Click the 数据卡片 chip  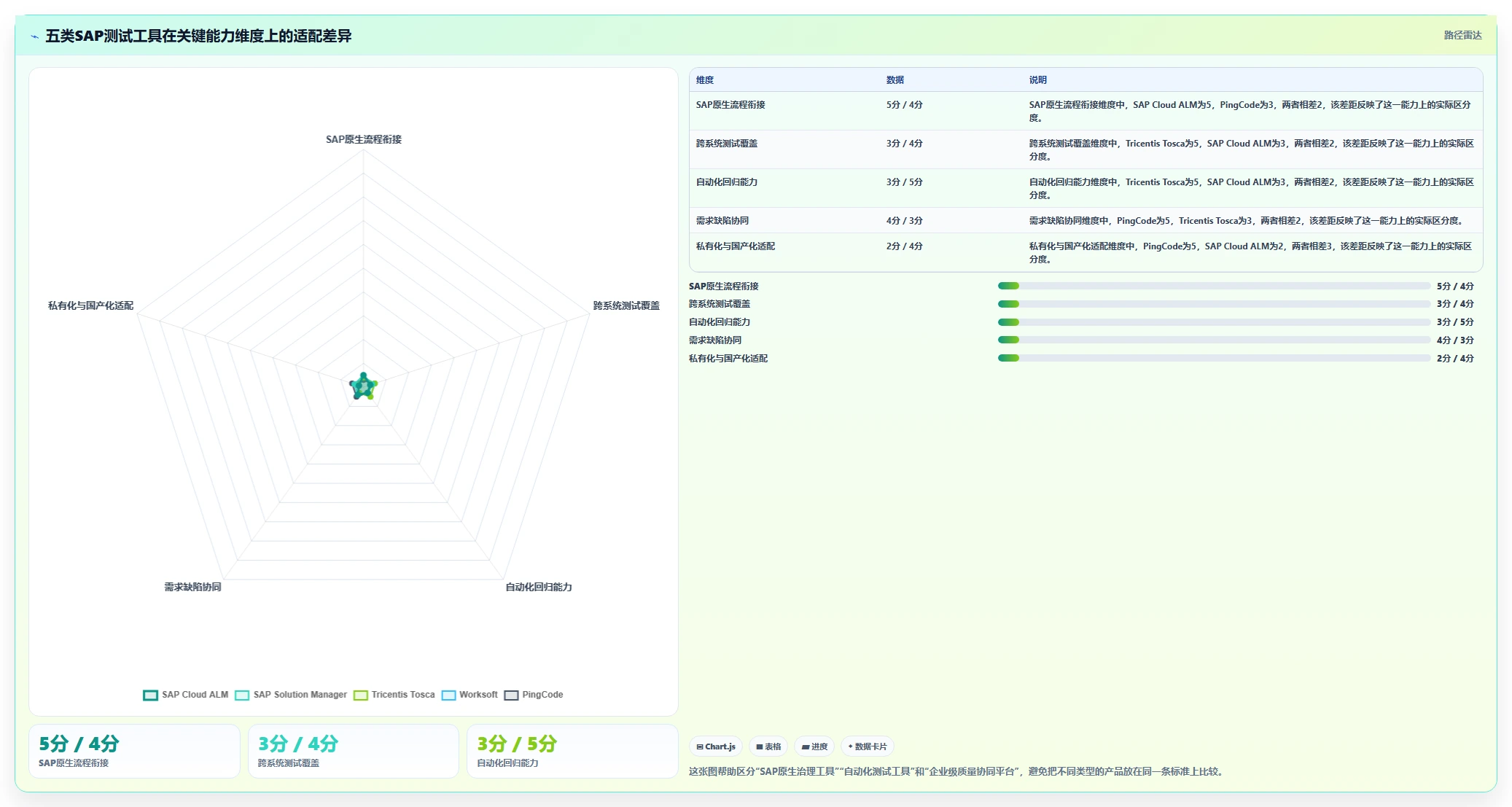tap(868, 746)
